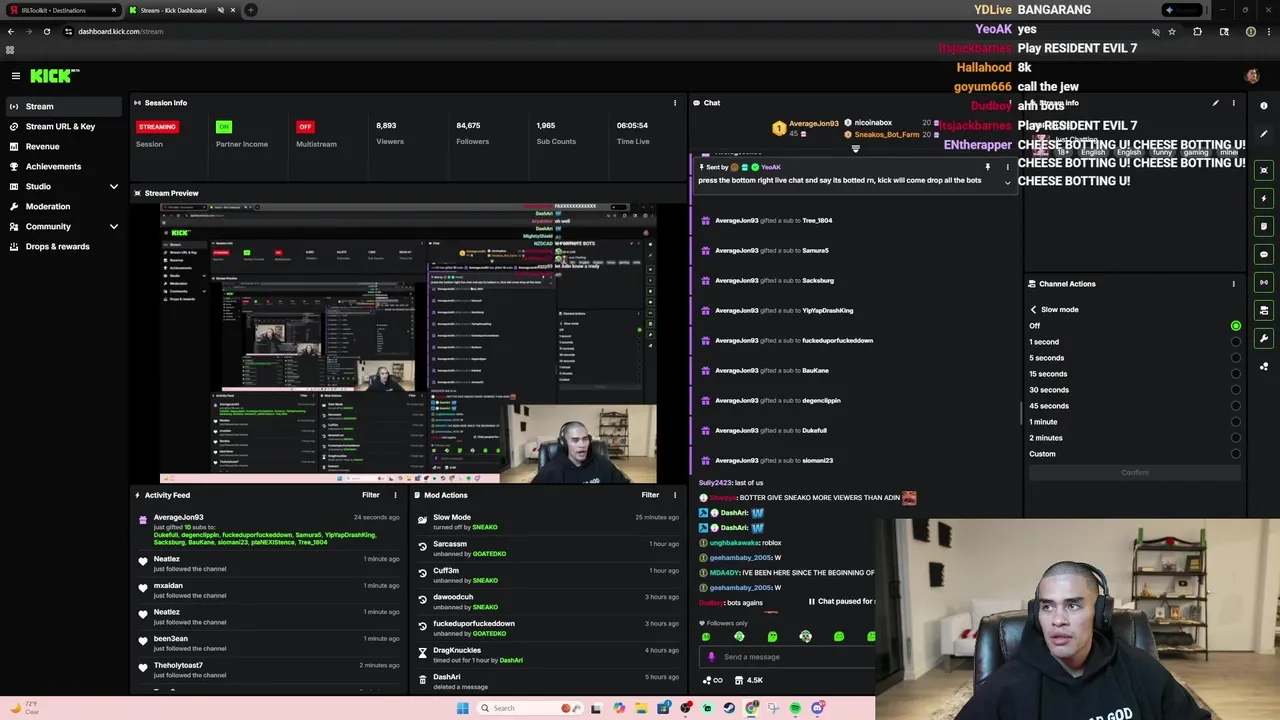1280x720 pixels.
Task: Toggle Stream Preview panel in right rail
Action: click(1264, 170)
